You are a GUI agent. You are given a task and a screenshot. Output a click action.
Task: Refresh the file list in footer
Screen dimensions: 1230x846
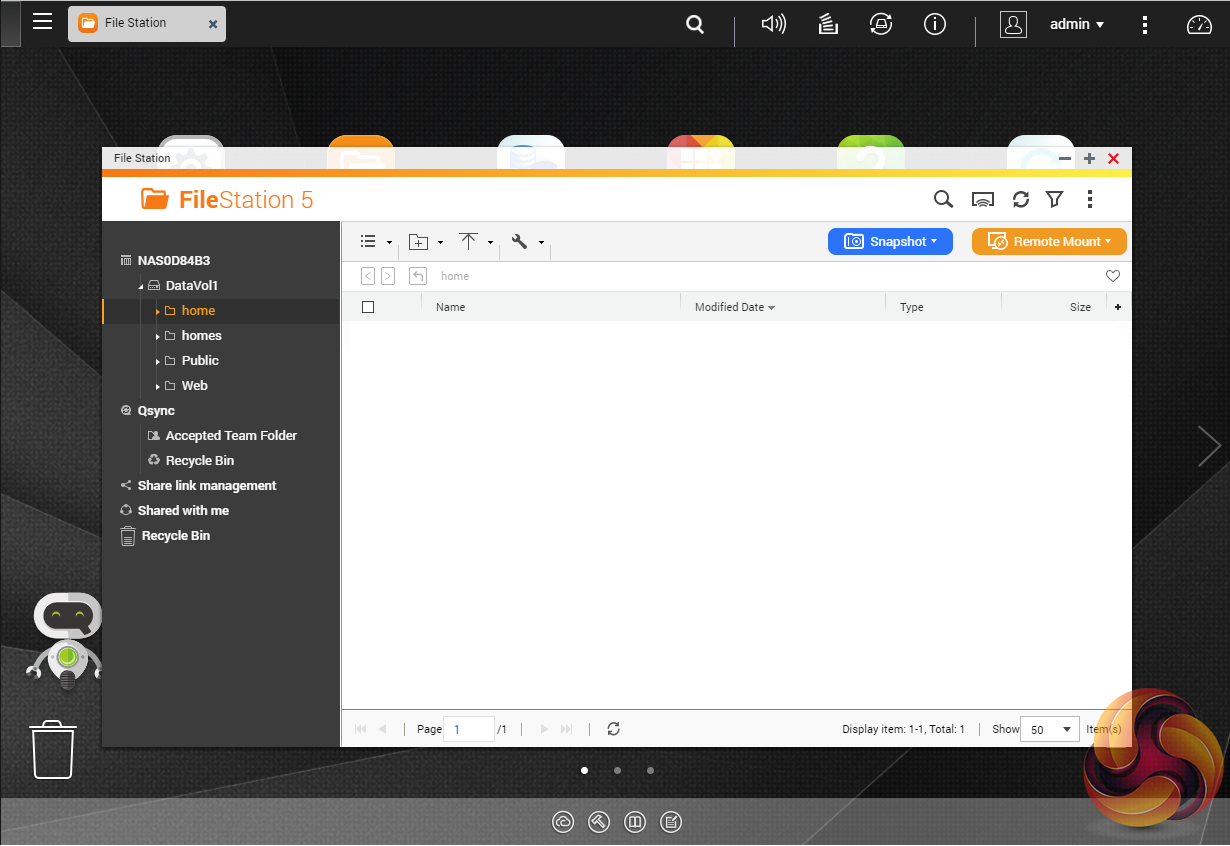[x=613, y=729]
